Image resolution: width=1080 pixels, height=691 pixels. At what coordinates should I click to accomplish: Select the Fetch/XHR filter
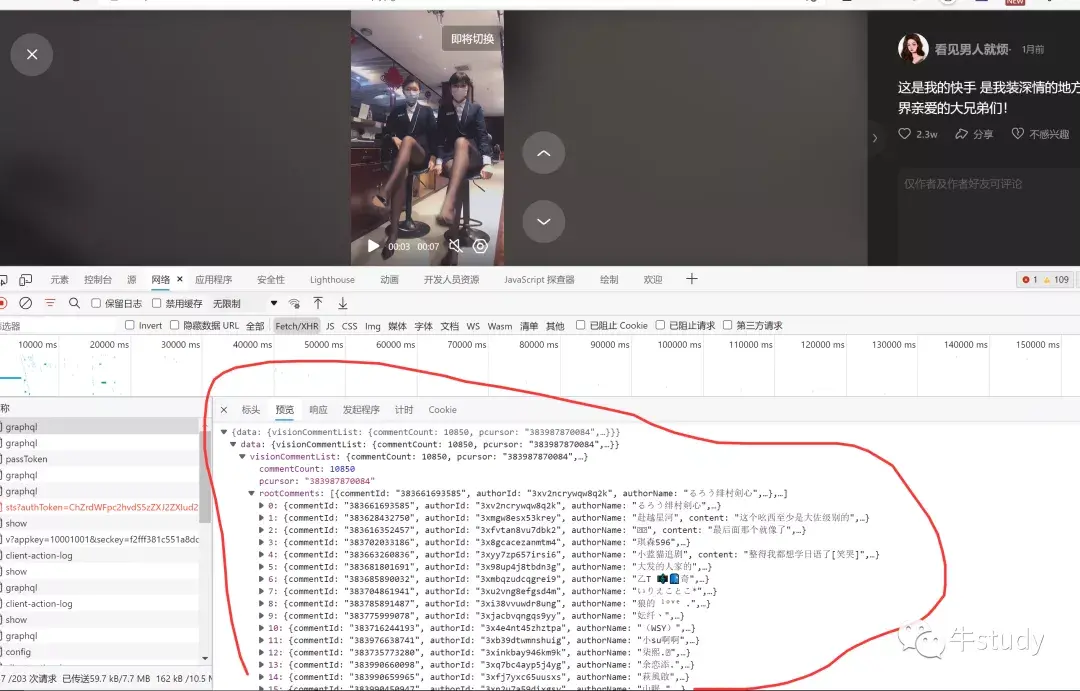pos(297,326)
